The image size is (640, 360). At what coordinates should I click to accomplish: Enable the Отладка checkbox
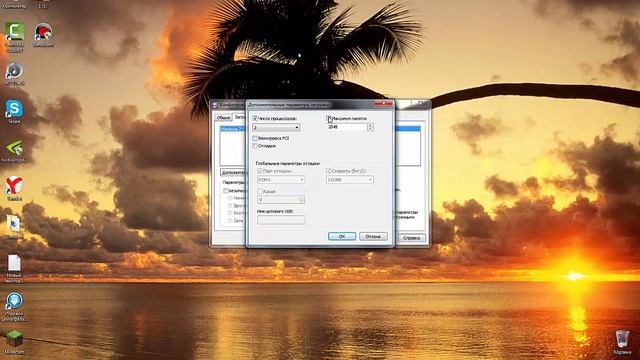click(255, 146)
